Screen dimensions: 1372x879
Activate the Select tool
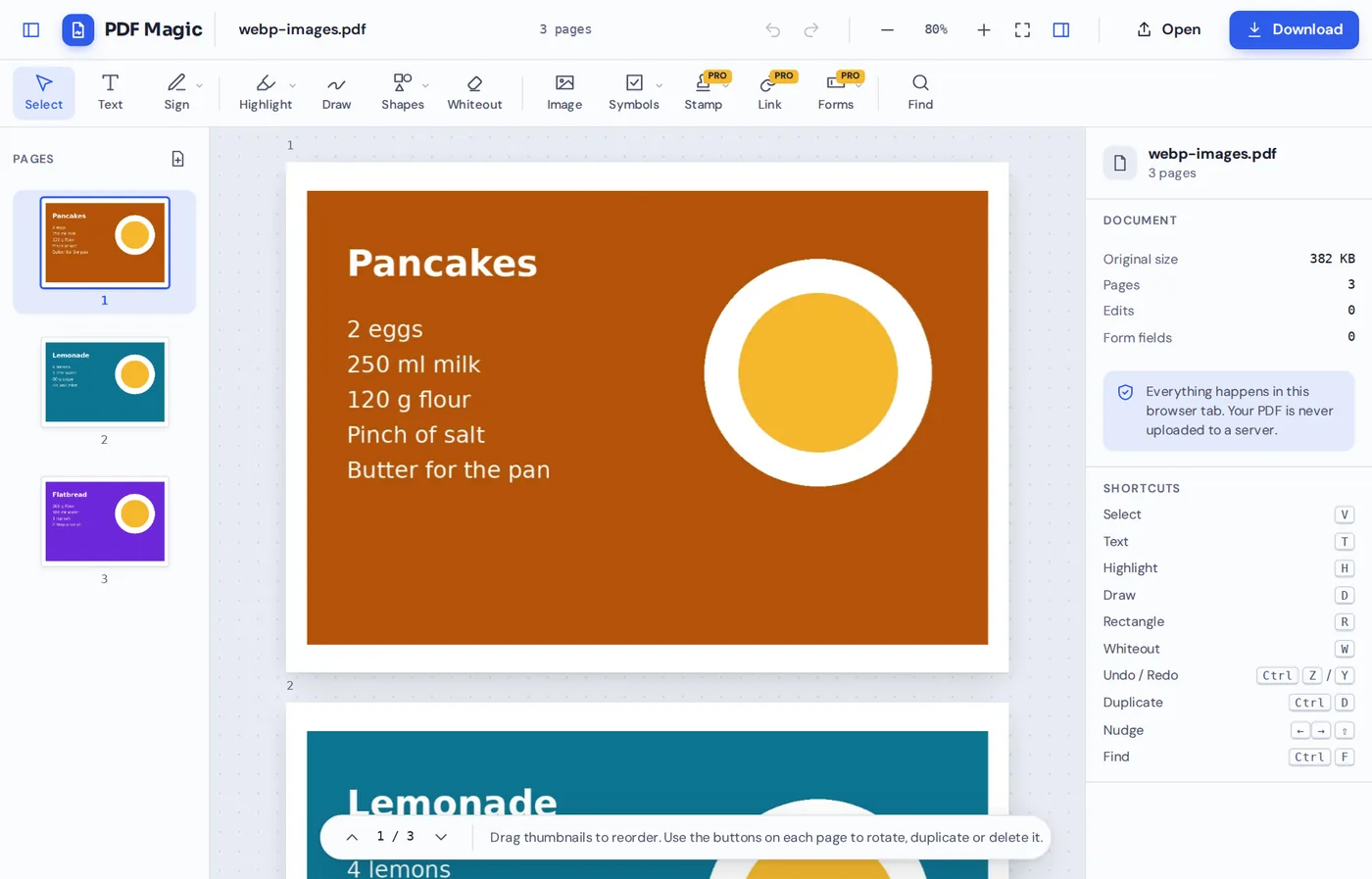point(43,93)
